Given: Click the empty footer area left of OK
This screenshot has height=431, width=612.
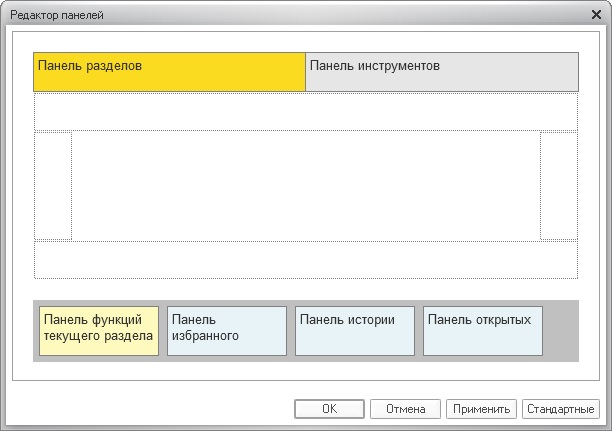Looking at the screenshot, I should [150, 409].
